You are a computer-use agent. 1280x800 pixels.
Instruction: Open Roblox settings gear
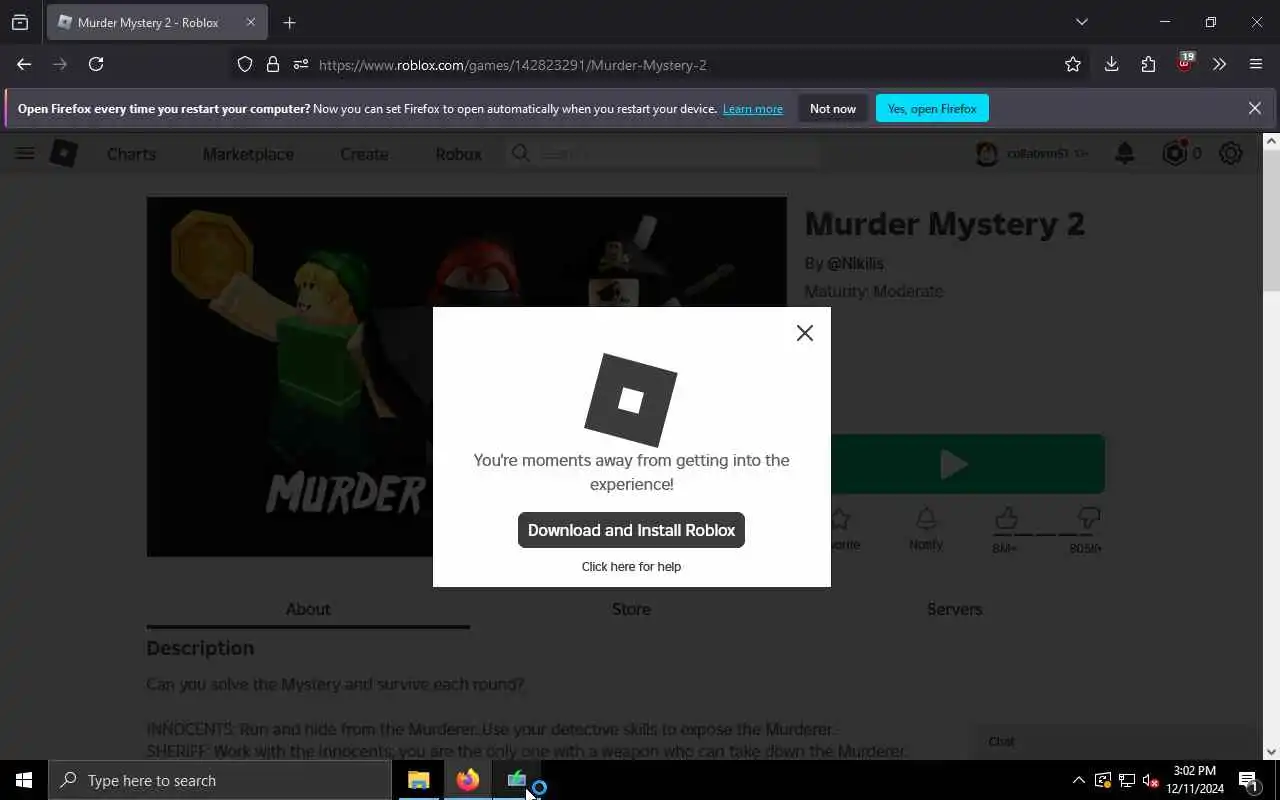point(1231,153)
